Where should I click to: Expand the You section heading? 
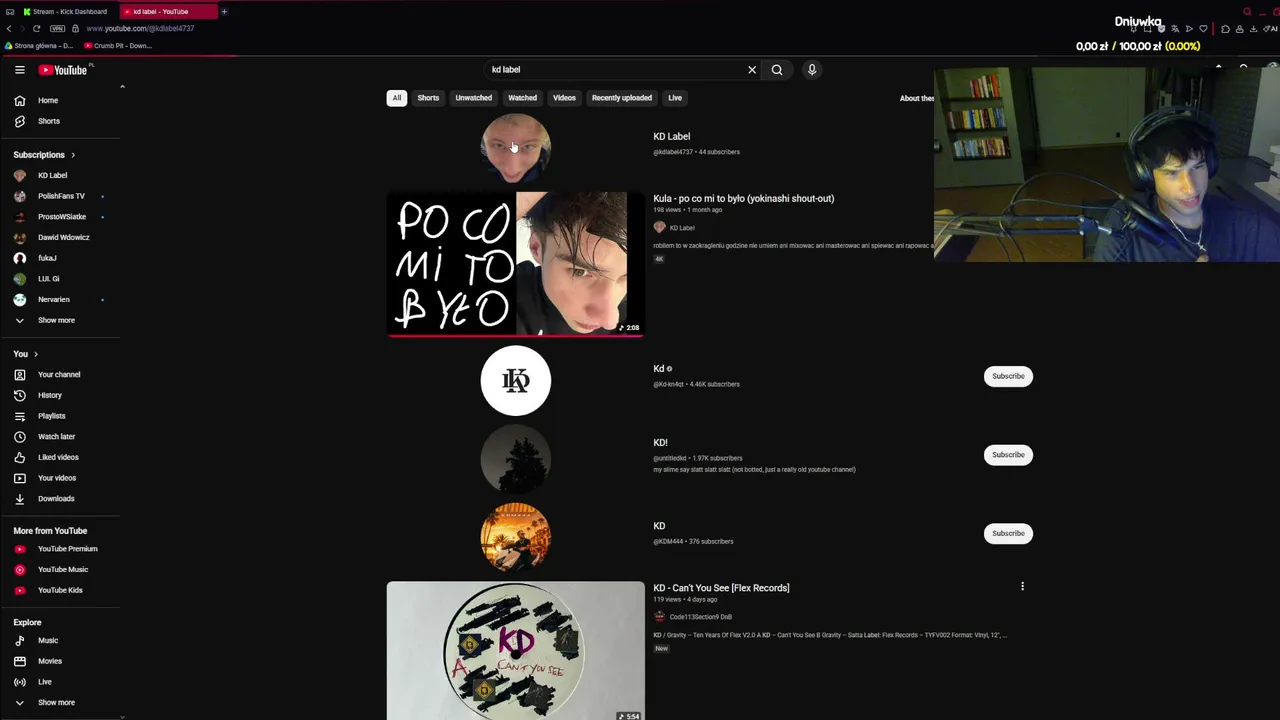pyautogui.click(x=26, y=354)
